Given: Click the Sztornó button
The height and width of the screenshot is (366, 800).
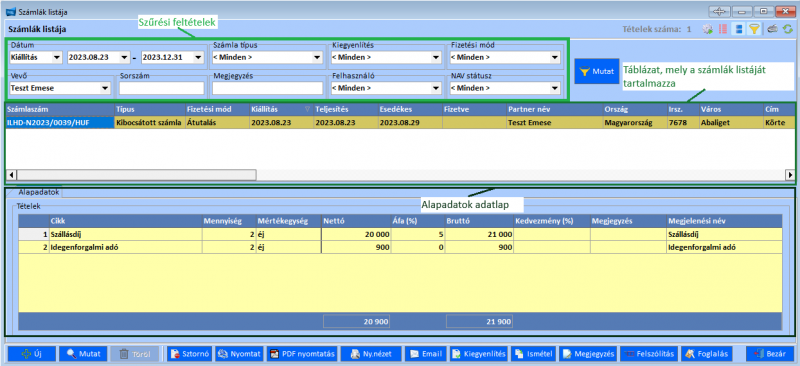Looking at the screenshot, I should tap(190, 354).
